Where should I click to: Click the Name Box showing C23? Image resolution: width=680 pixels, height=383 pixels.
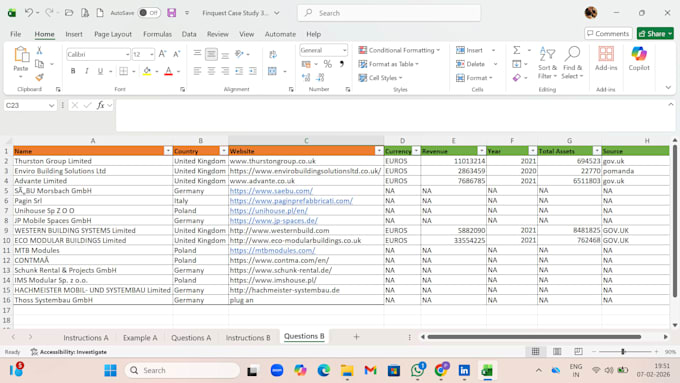(x=26, y=105)
